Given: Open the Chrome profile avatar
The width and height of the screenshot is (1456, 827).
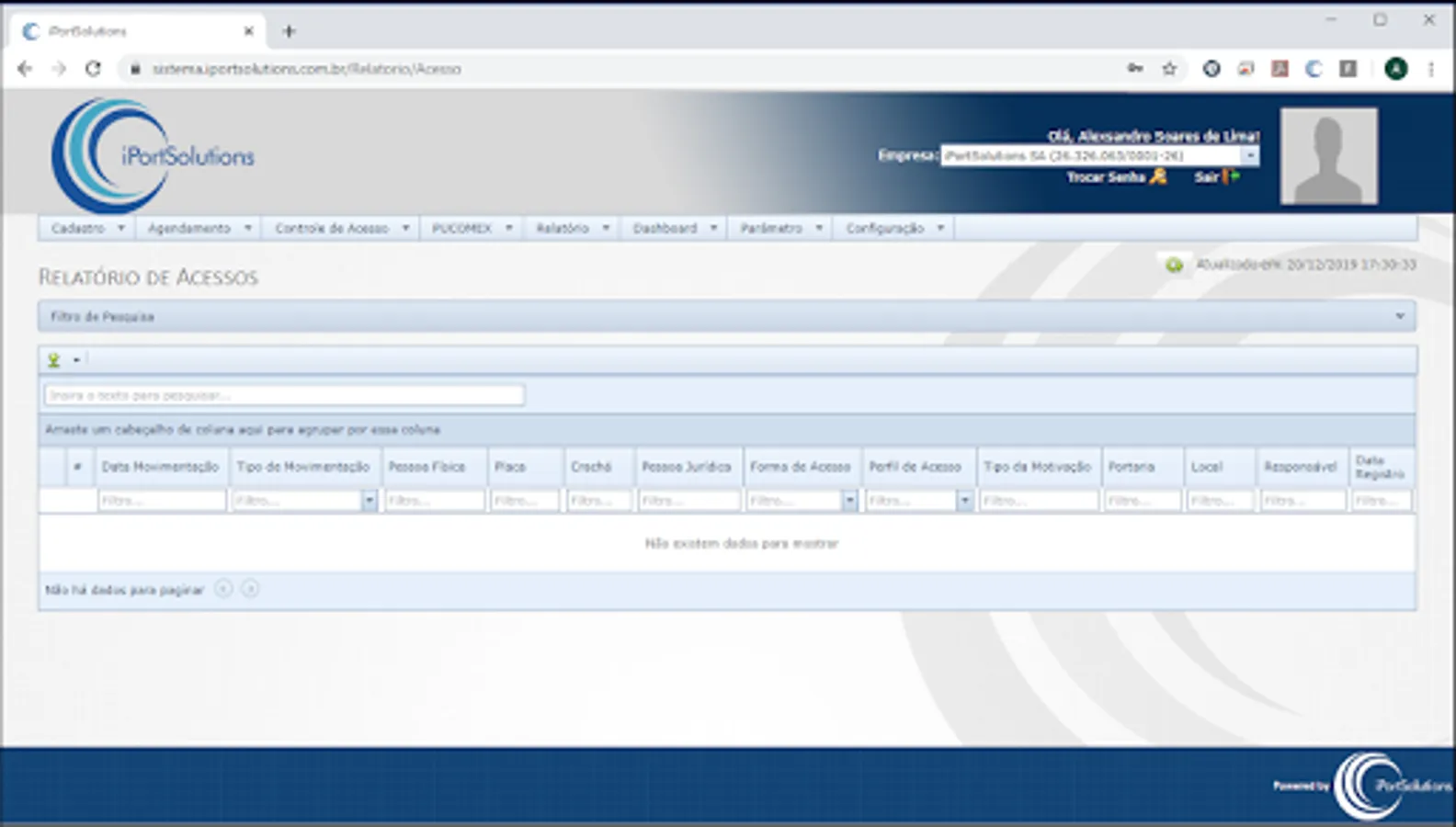Looking at the screenshot, I should (1396, 69).
